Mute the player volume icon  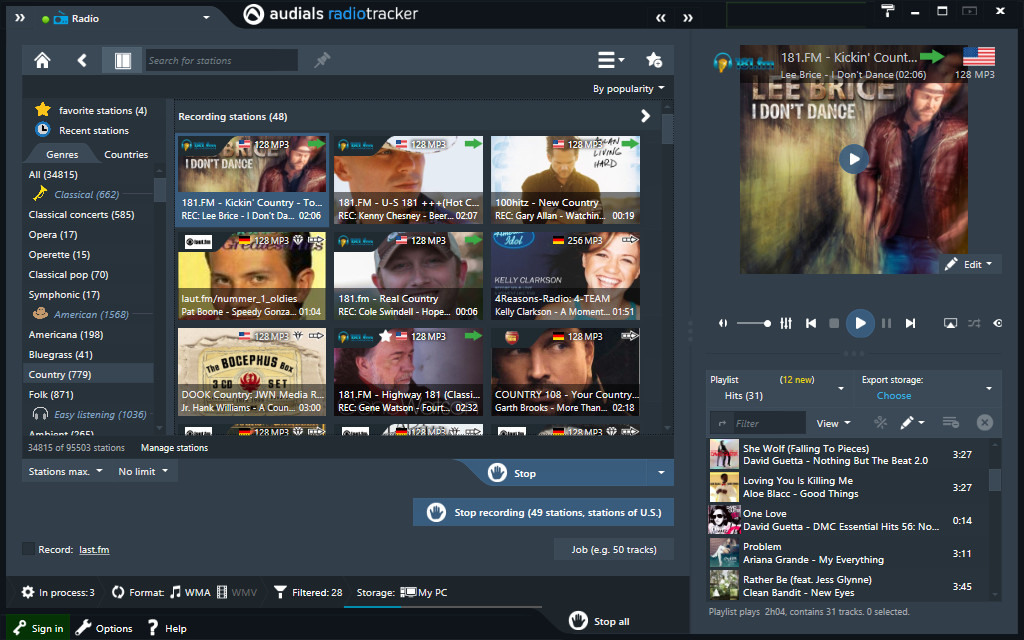(723, 323)
